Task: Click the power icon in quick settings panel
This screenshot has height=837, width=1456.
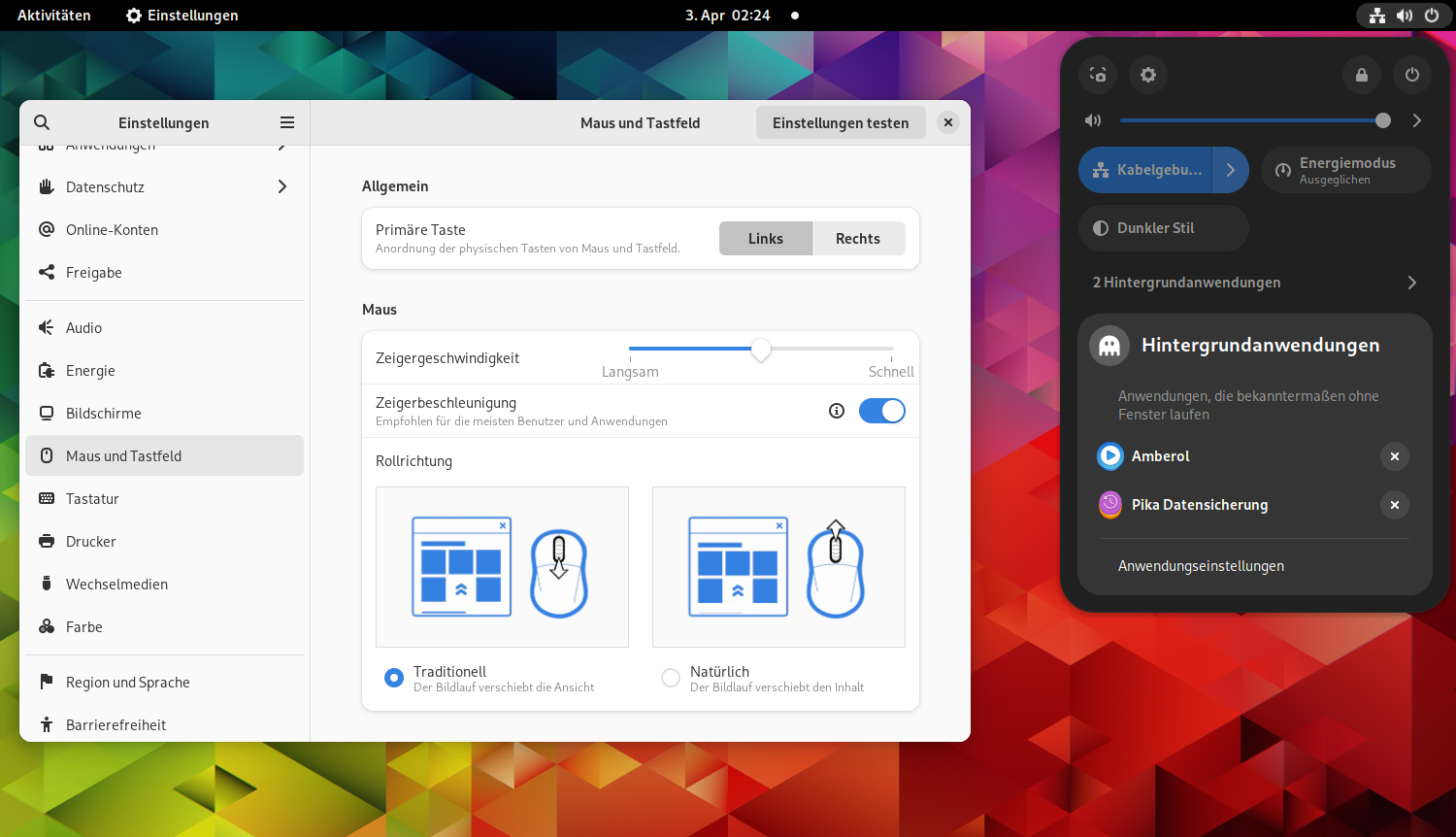Action: (1412, 75)
